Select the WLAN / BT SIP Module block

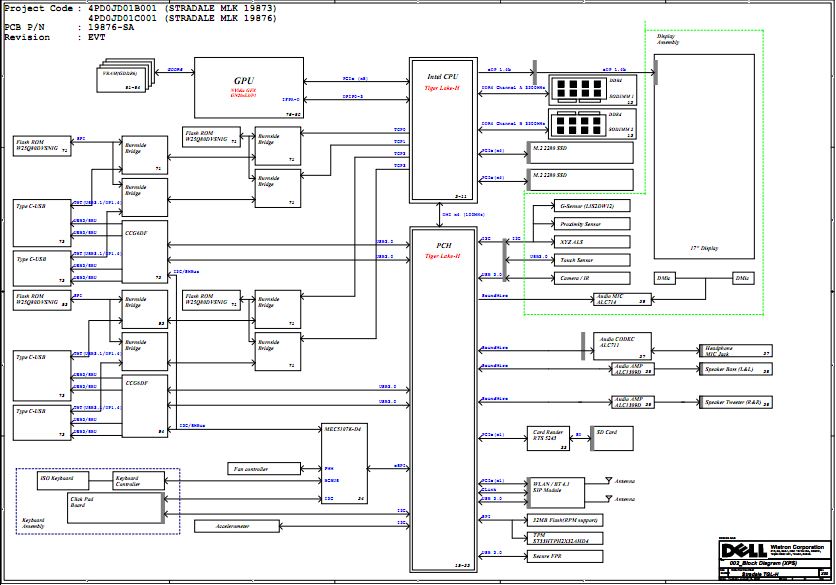pos(556,493)
